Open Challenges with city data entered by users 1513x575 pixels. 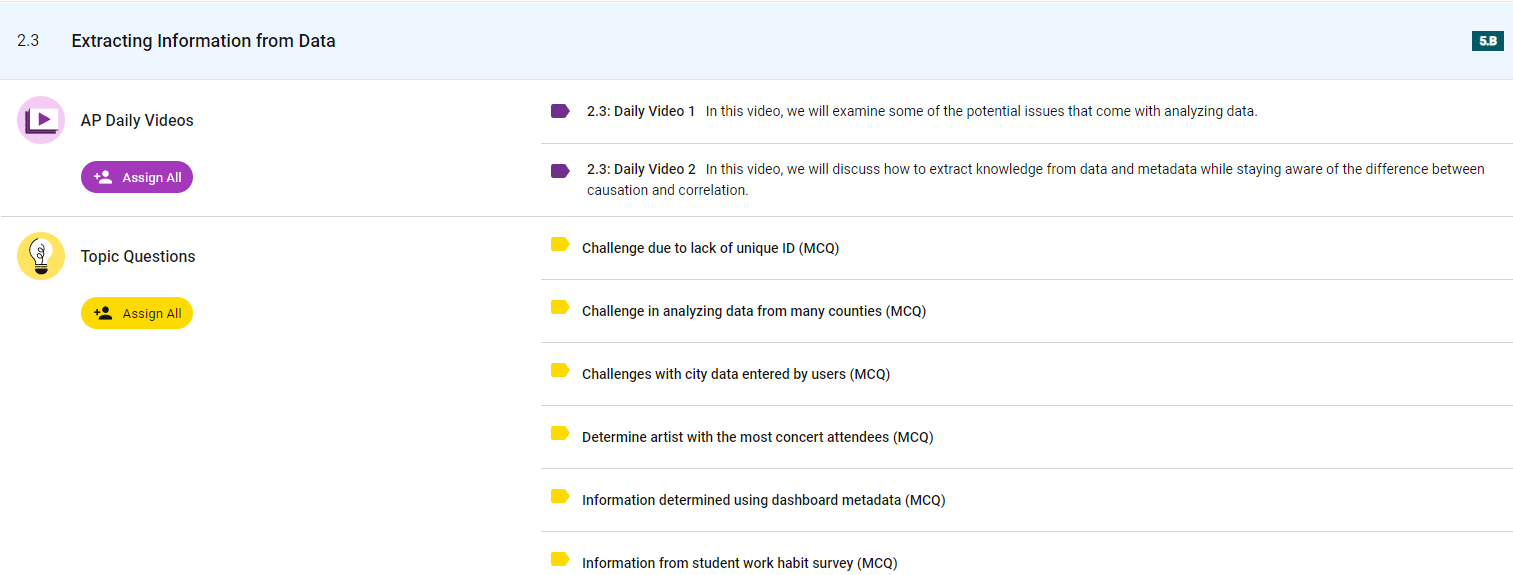735,374
